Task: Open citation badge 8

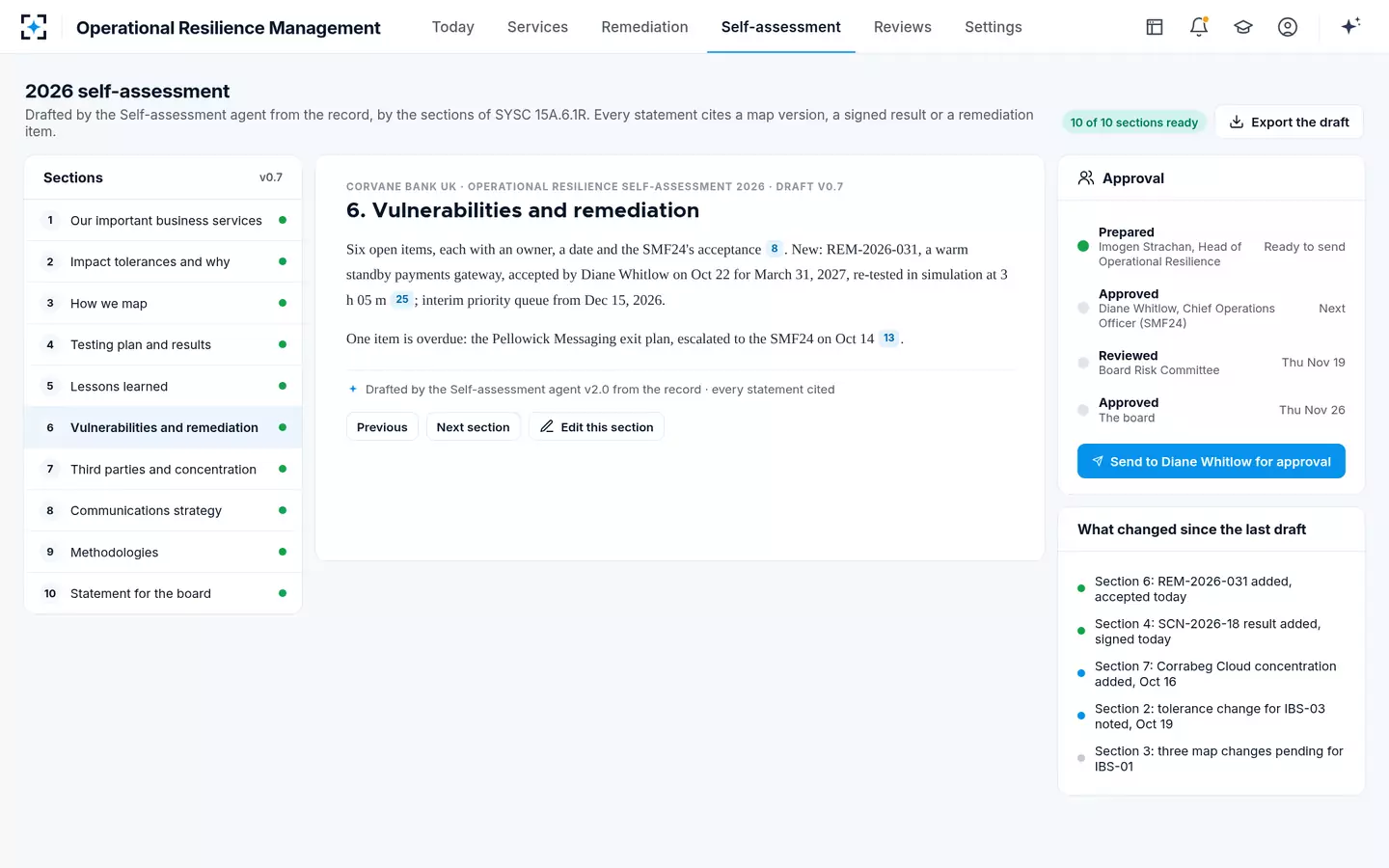Action: tap(774, 249)
